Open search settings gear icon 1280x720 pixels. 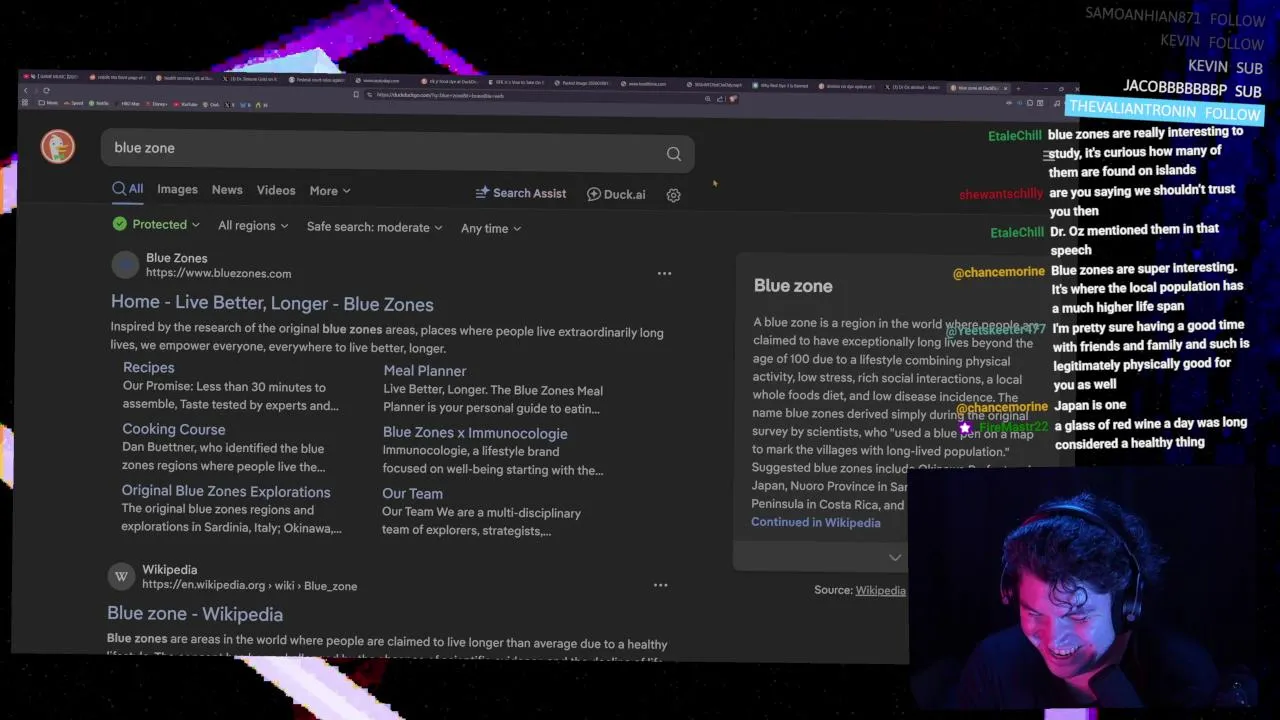(x=673, y=195)
